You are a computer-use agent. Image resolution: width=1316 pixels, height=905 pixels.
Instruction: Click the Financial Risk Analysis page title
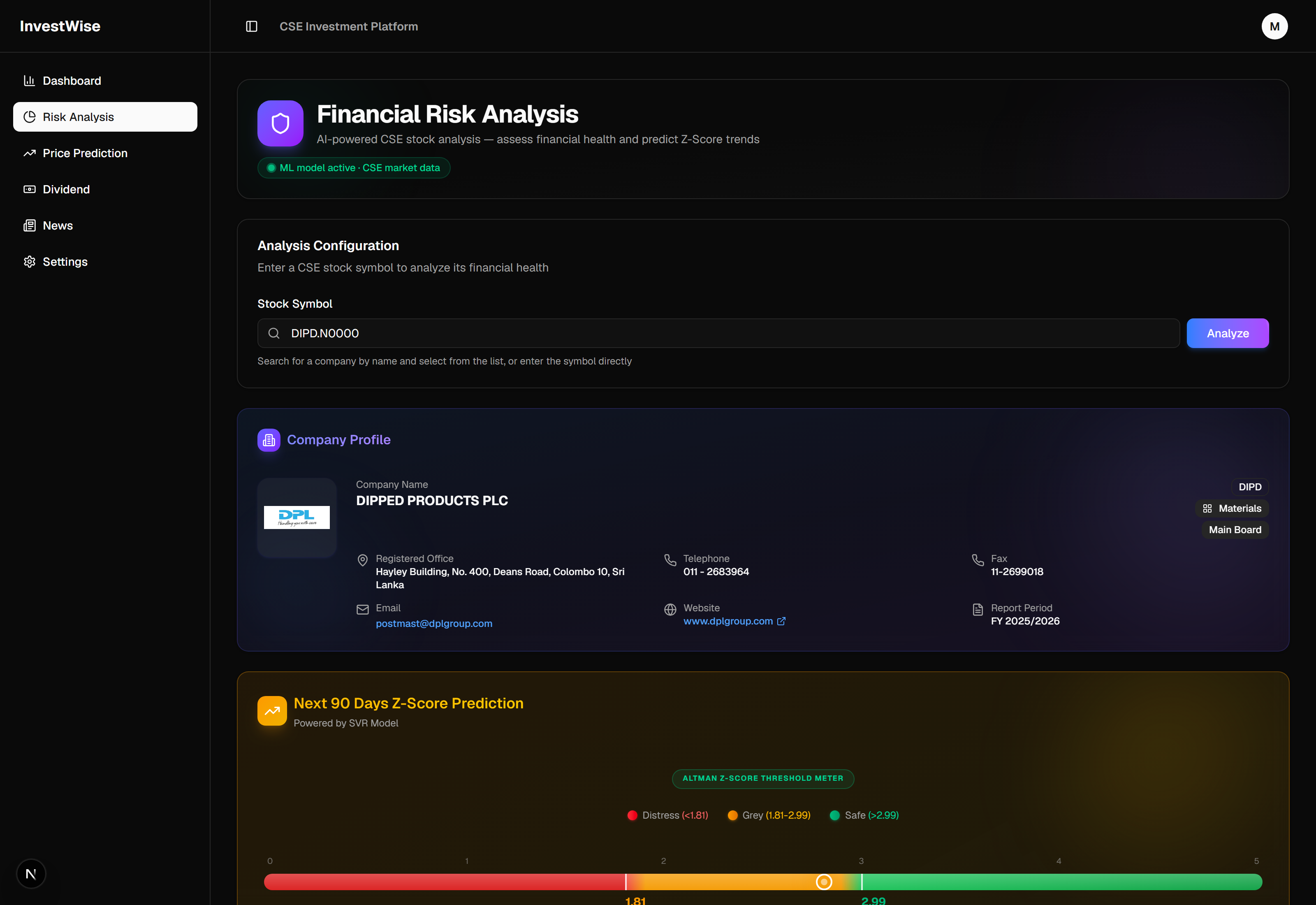tap(447, 114)
